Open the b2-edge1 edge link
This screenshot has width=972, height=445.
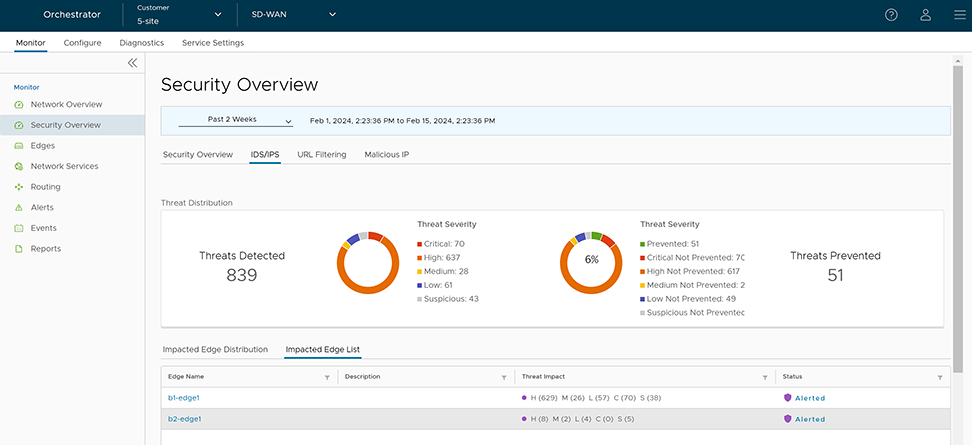(x=184, y=419)
